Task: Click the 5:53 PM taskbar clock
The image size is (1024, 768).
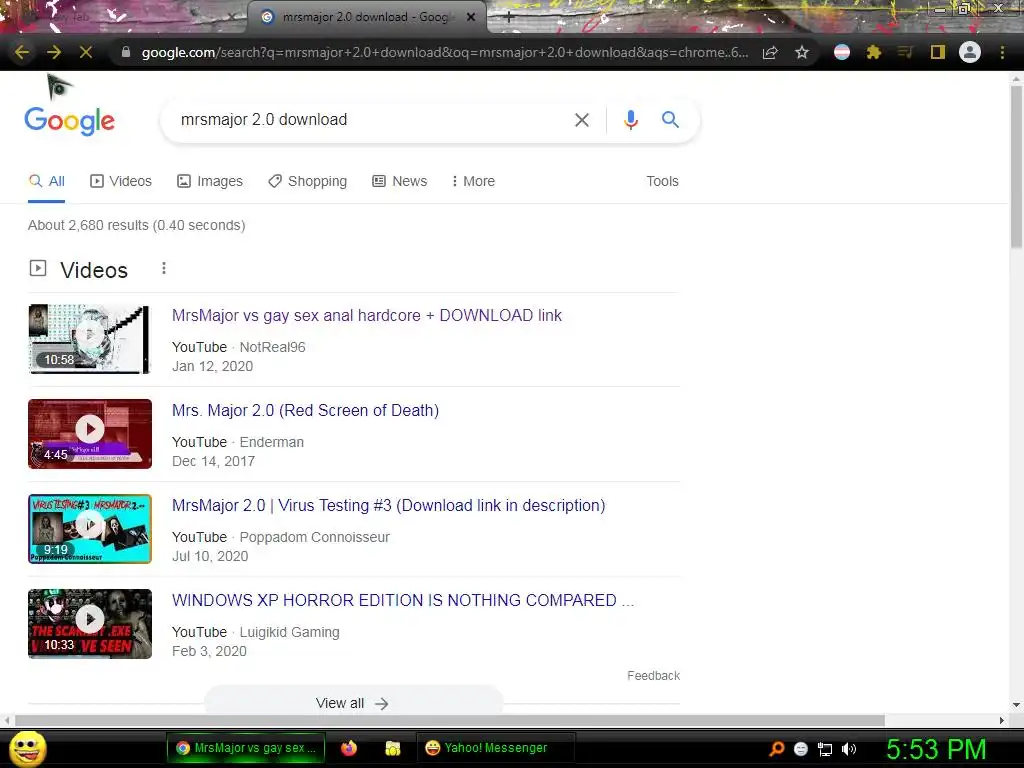Action: [936, 750]
